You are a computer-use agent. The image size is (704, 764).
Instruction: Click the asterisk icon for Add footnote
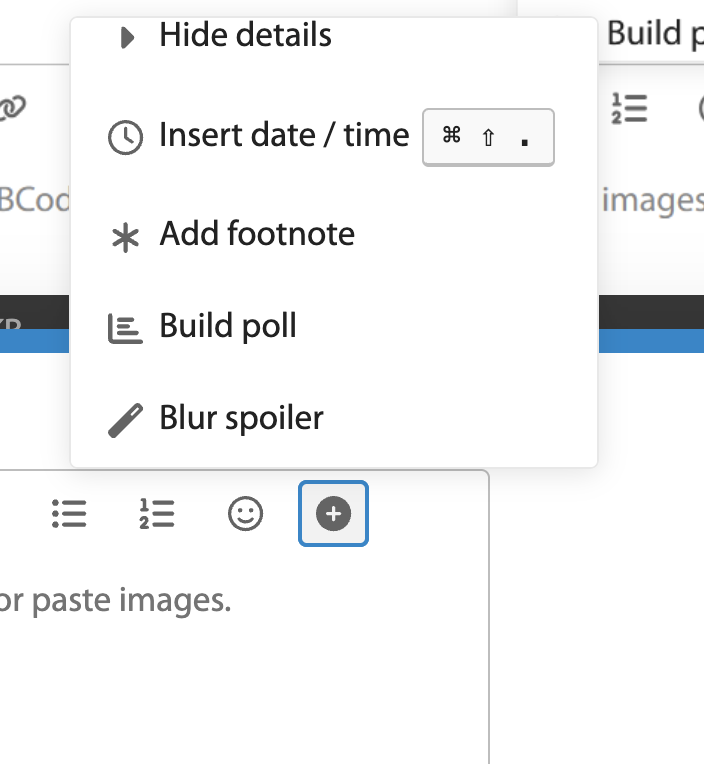click(125, 237)
